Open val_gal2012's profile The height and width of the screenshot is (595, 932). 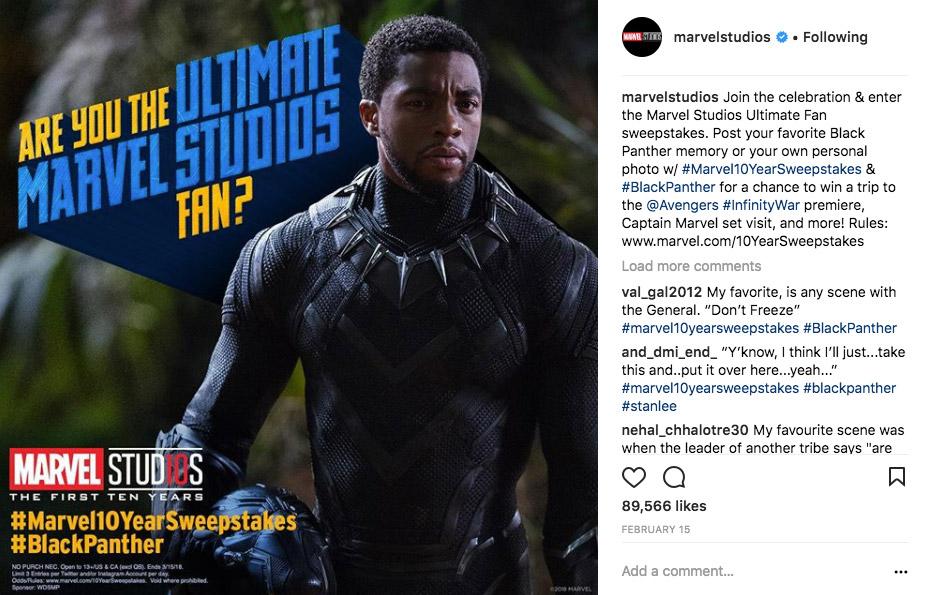coord(662,292)
